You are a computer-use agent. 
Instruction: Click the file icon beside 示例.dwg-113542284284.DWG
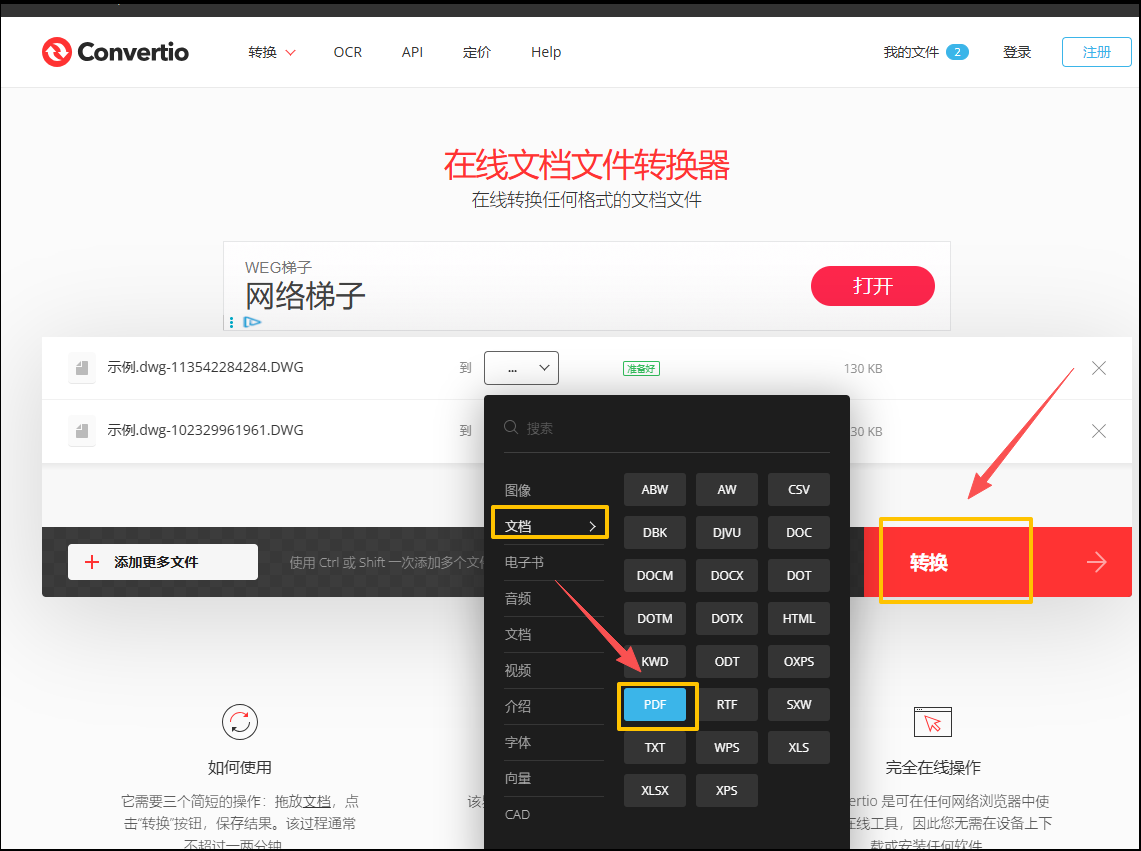click(81, 367)
